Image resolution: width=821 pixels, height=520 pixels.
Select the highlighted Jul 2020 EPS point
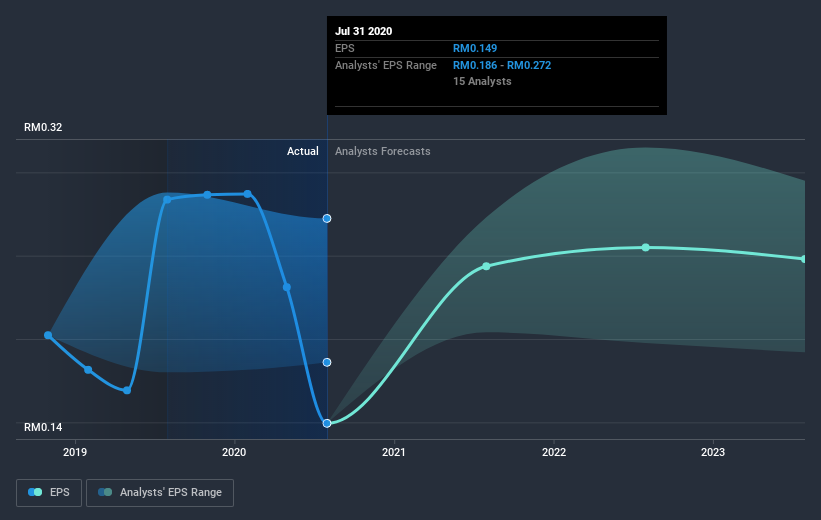click(x=327, y=423)
